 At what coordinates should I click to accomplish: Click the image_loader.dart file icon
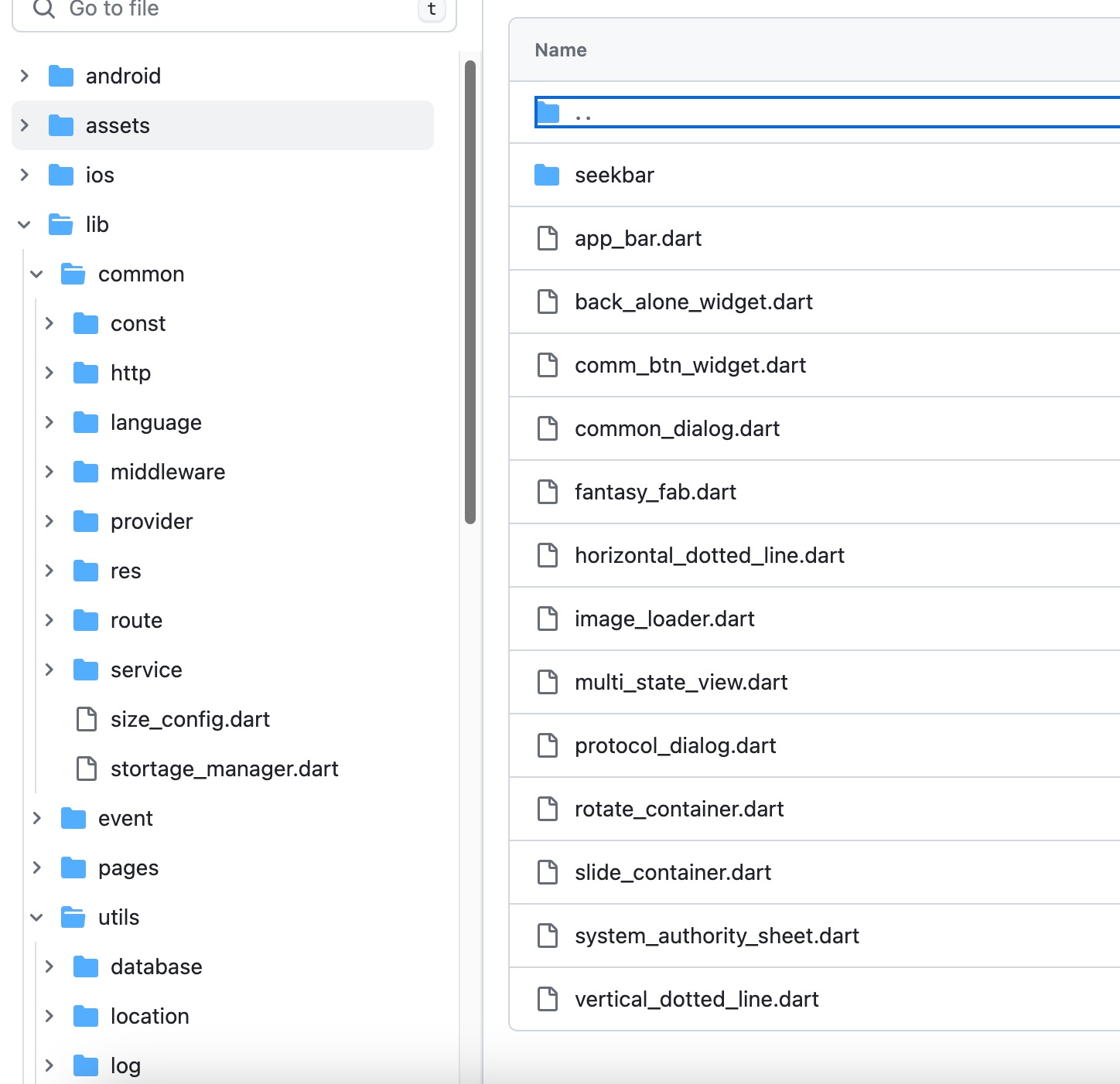[x=548, y=619]
